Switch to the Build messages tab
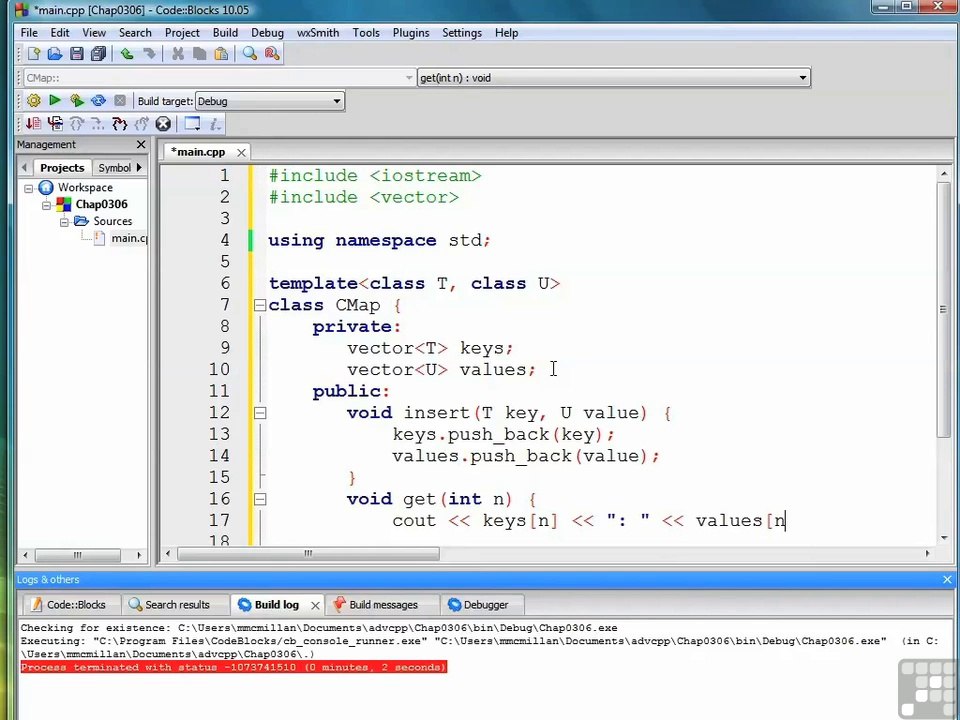 (383, 605)
